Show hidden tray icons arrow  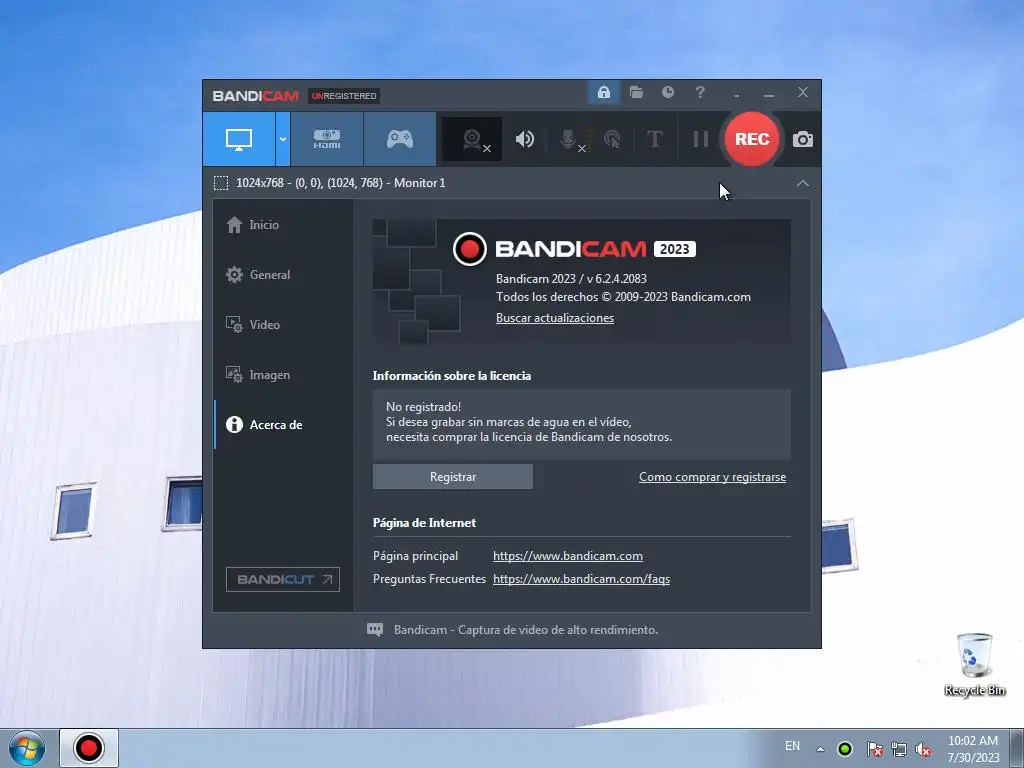(820, 749)
